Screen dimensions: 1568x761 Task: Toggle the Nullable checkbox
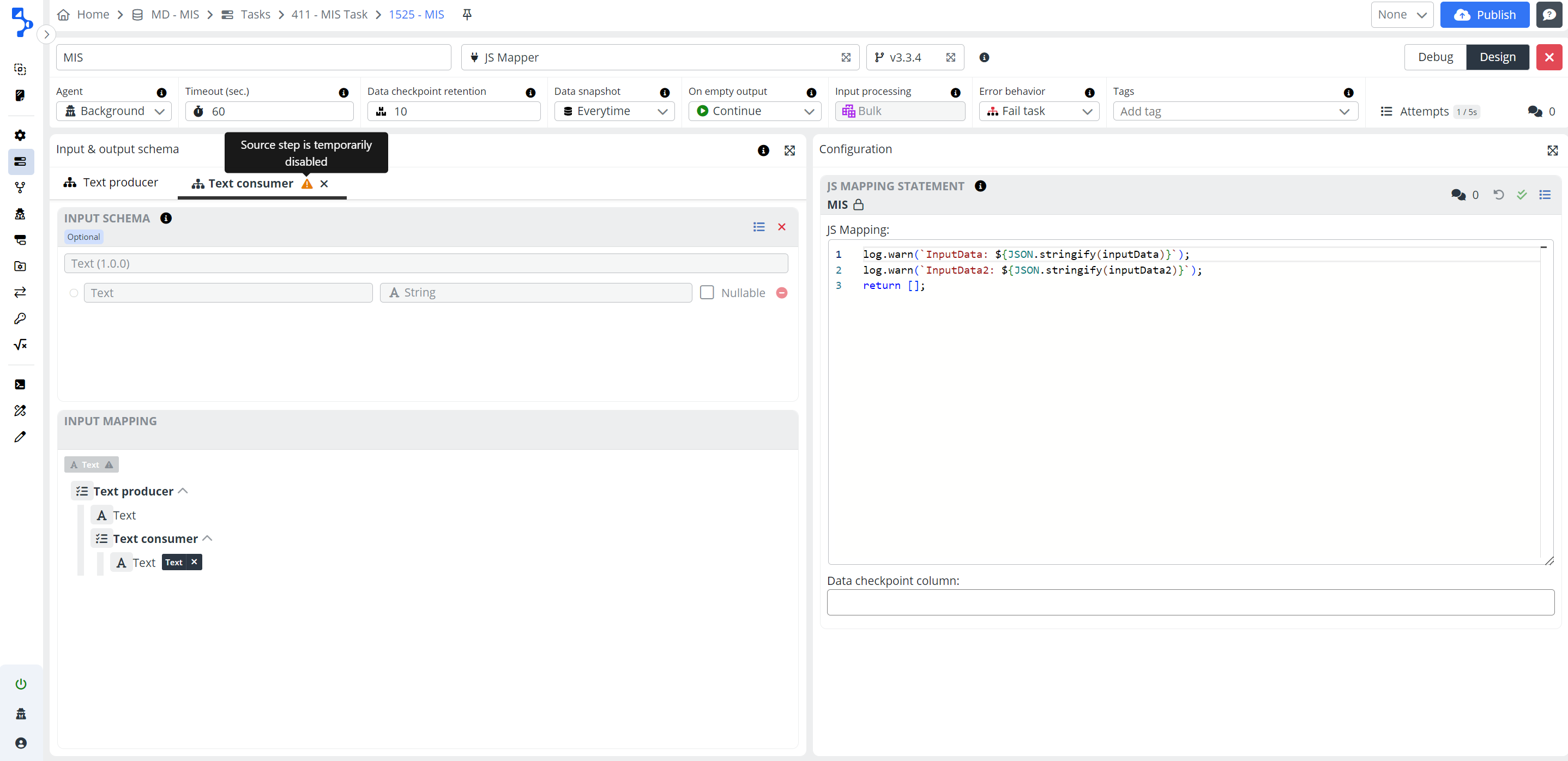click(707, 293)
